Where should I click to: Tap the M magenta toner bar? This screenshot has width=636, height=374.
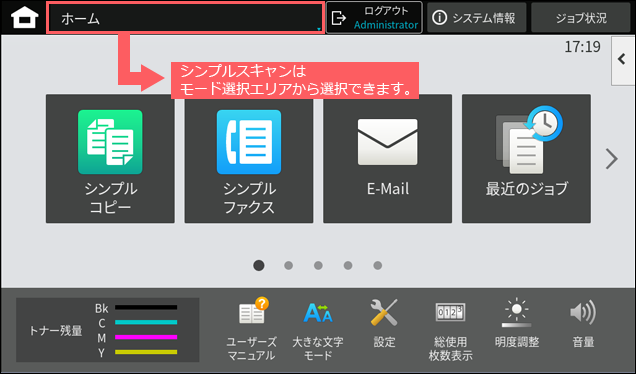pyautogui.click(x=146, y=337)
